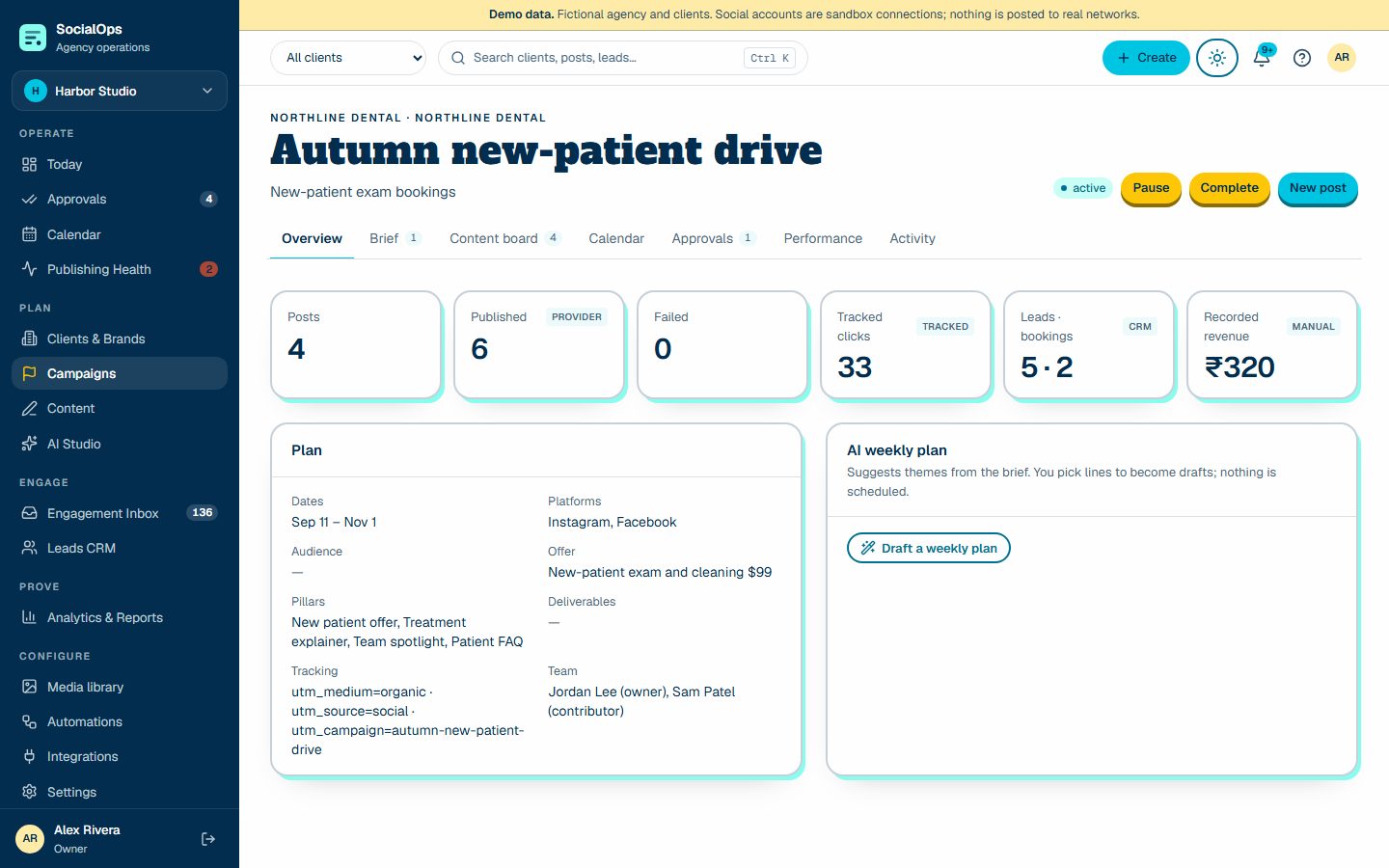Click the utm_campaign tracking text
1389x868 pixels.
407,740
